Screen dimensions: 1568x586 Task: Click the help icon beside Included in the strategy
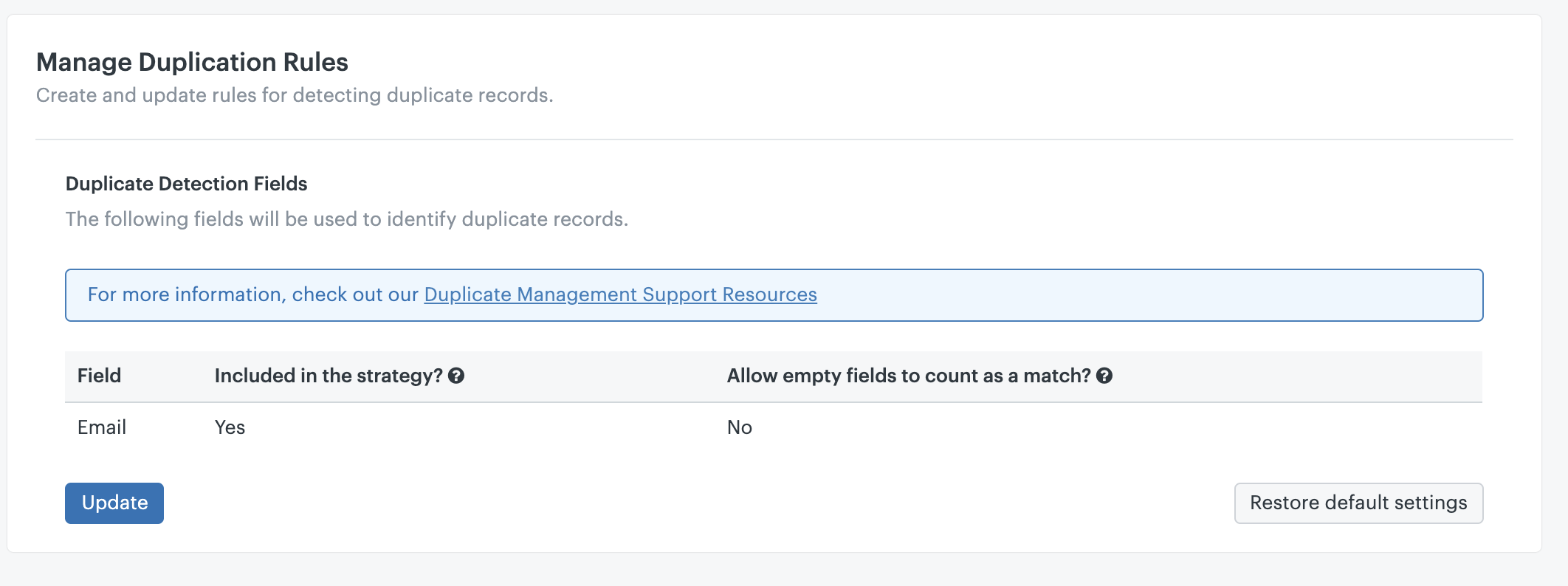tap(456, 376)
